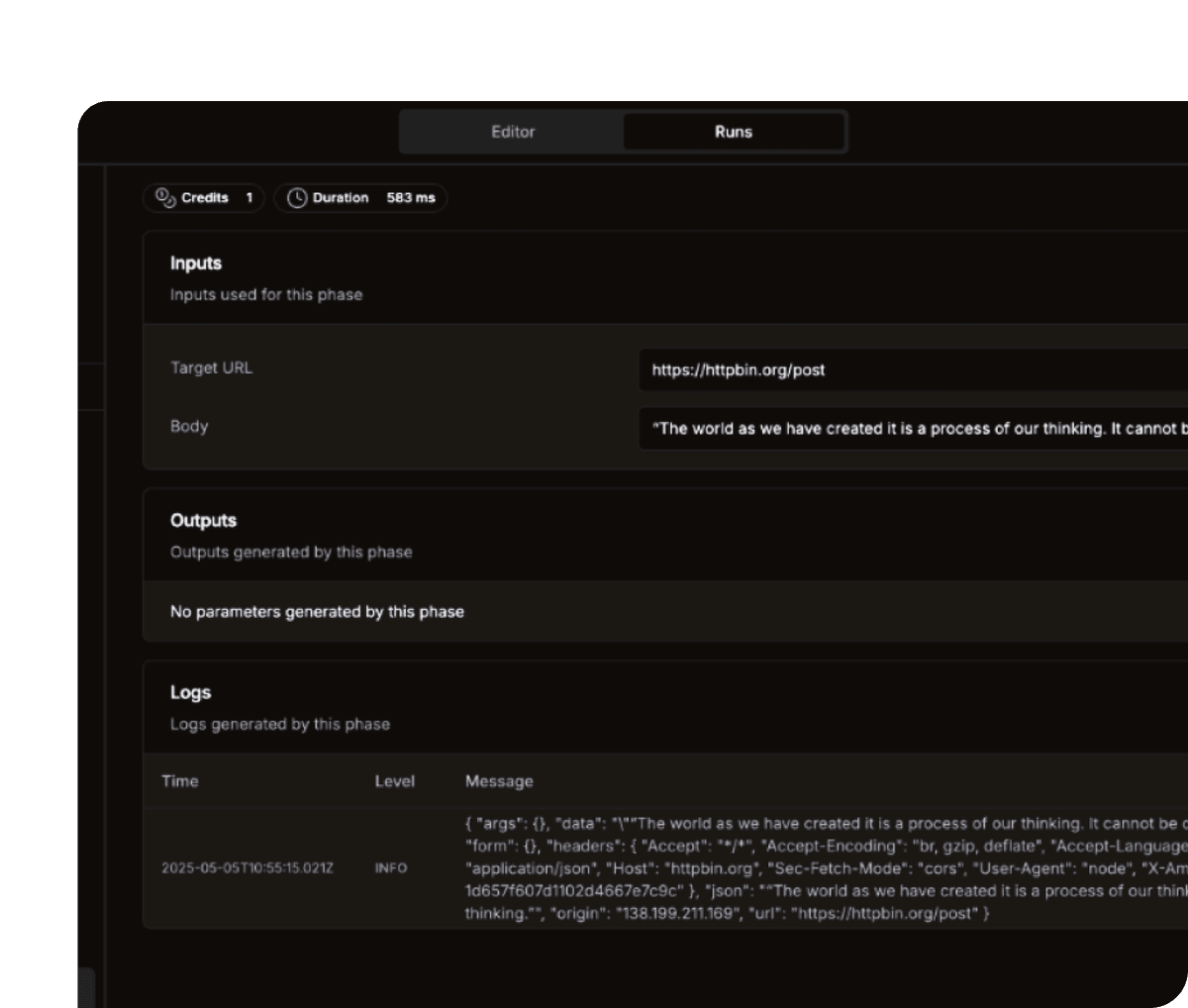
Task: Click the 'No parameters generated' output message
Action: pyautogui.click(x=317, y=612)
